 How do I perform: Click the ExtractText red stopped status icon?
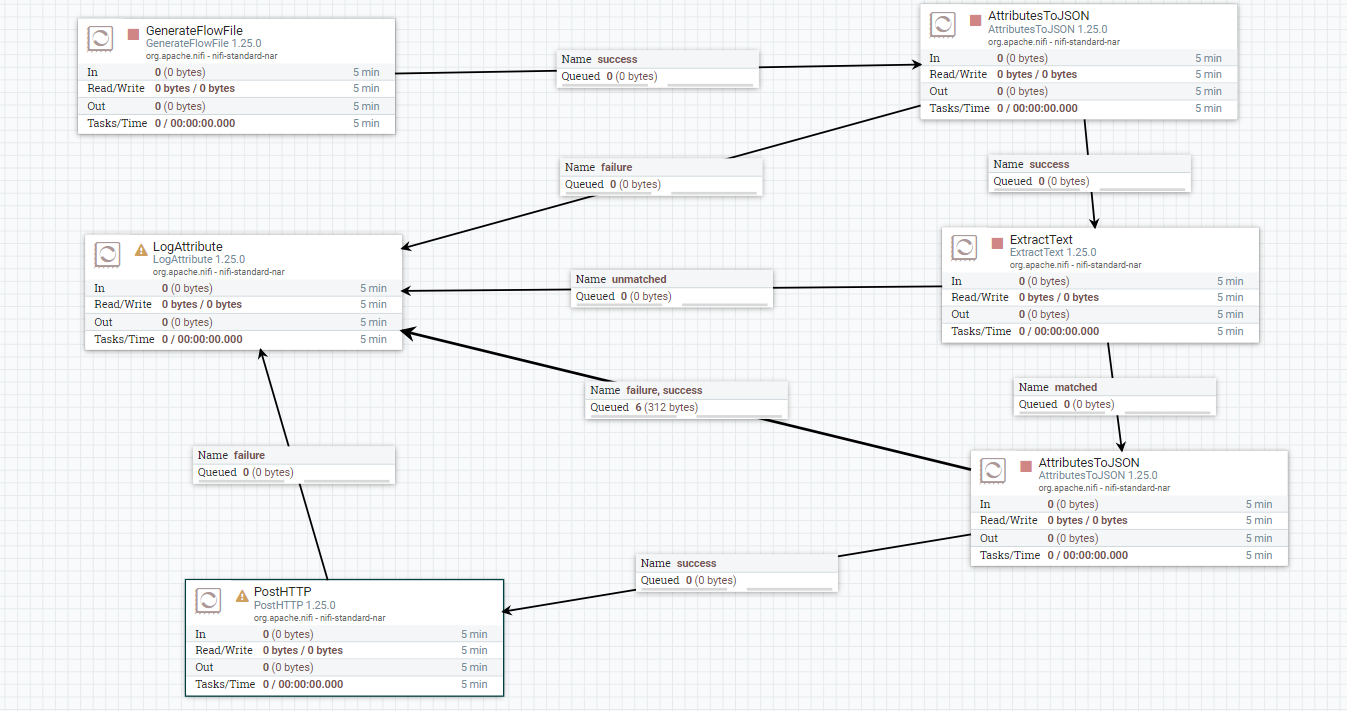[x=997, y=243]
